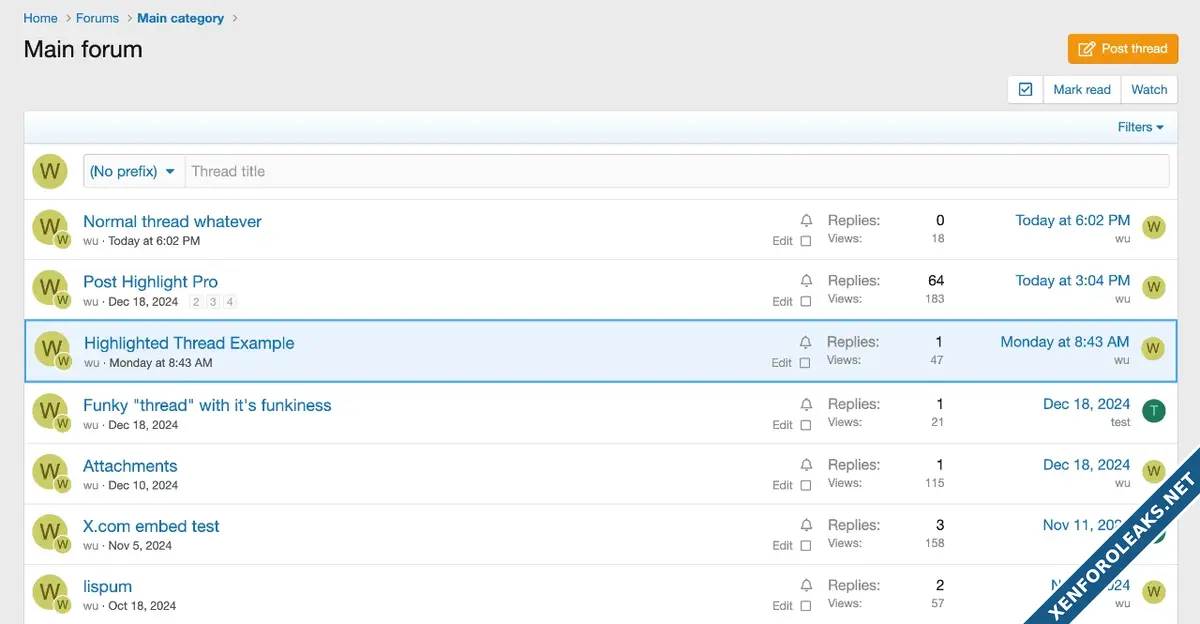This screenshot has height=624, width=1200.
Task: Check the X.com embed test thread checkbox
Action: click(806, 546)
